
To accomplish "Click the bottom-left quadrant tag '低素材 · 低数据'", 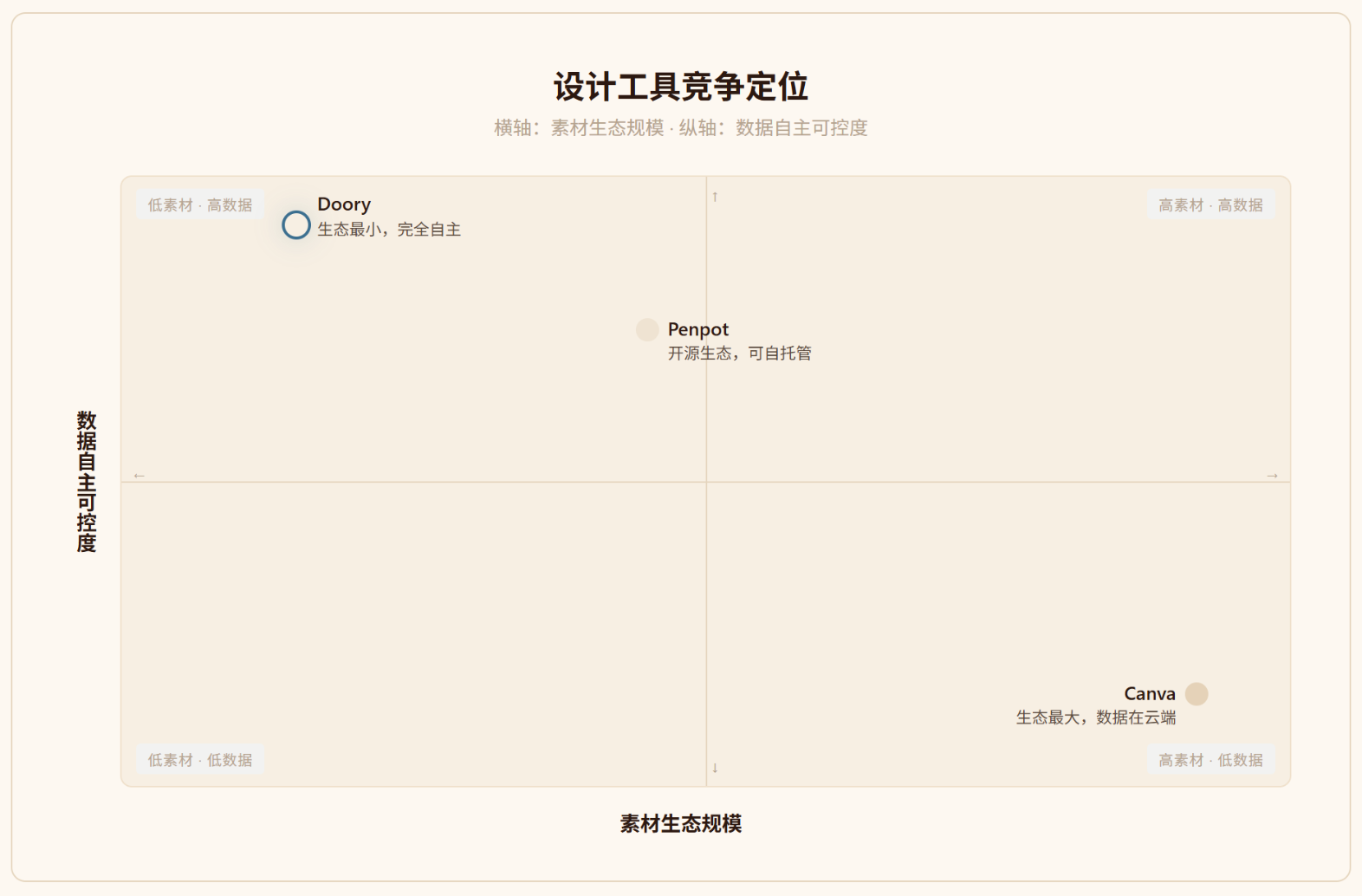I will point(200,760).
